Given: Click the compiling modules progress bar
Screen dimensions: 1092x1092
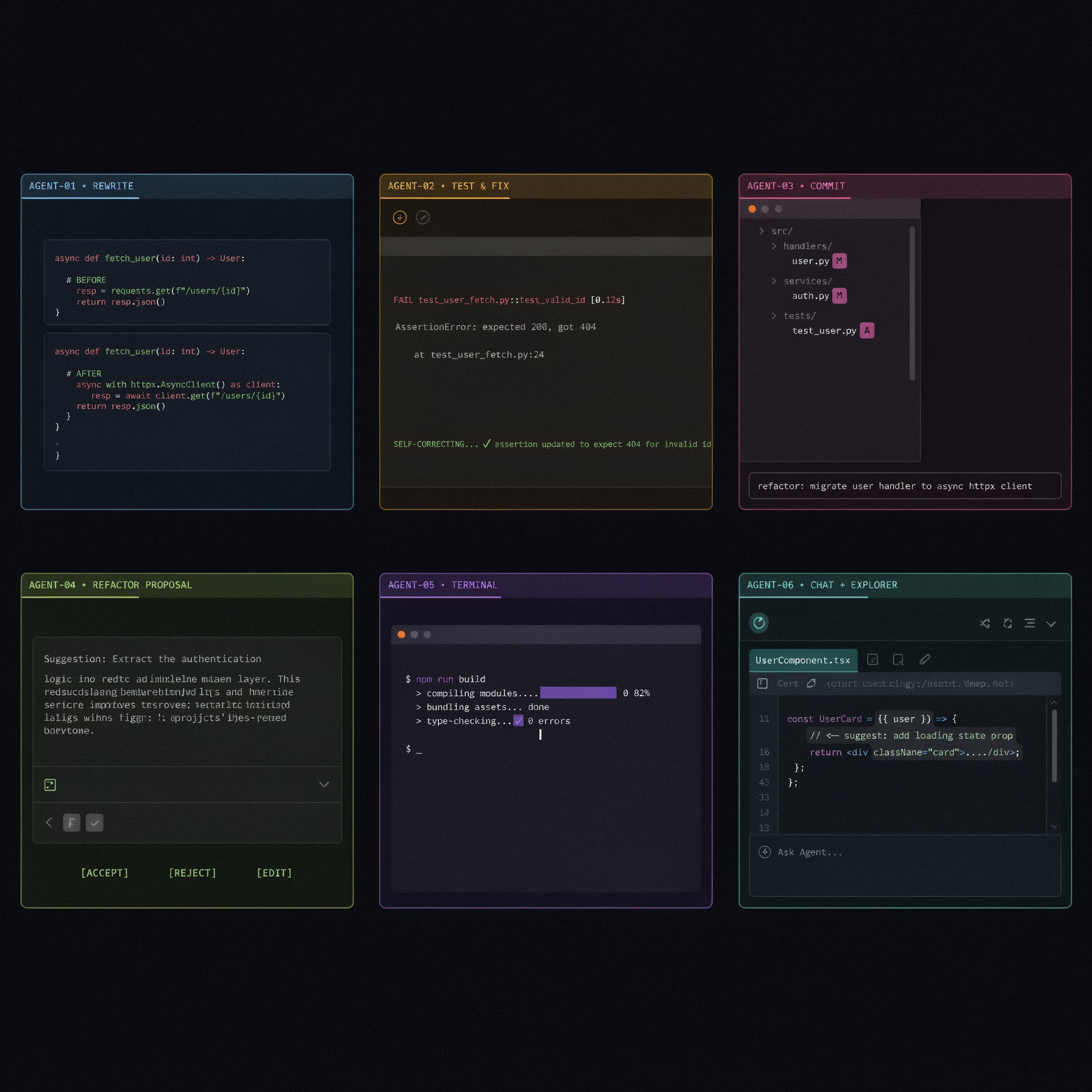Looking at the screenshot, I should [577, 693].
